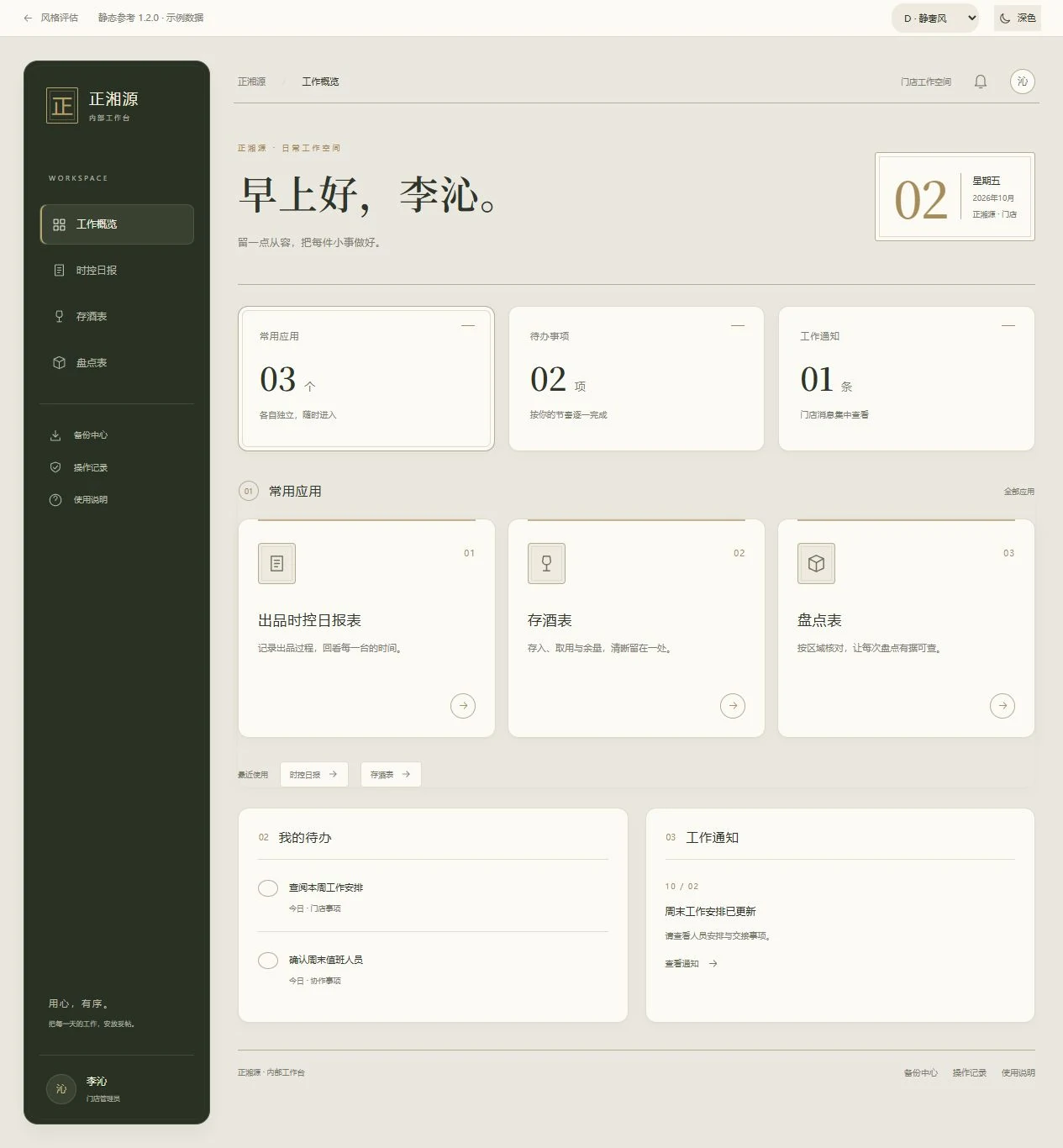Image resolution: width=1063 pixels, height=1148 pixels.
Task: Toggle the 深色 dark mode button
Action: click(1018, 18)
